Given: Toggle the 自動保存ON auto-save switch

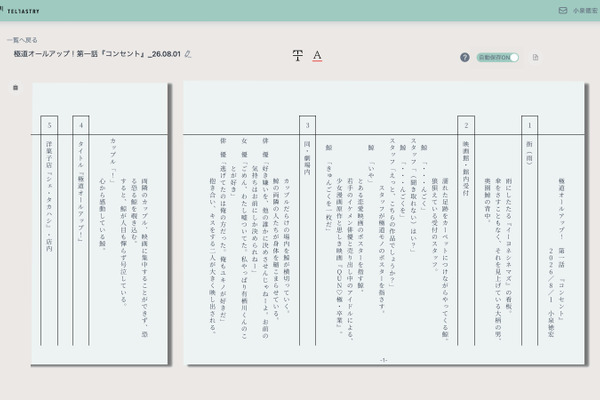Looking at the screenshot, I should coord(497,57).
